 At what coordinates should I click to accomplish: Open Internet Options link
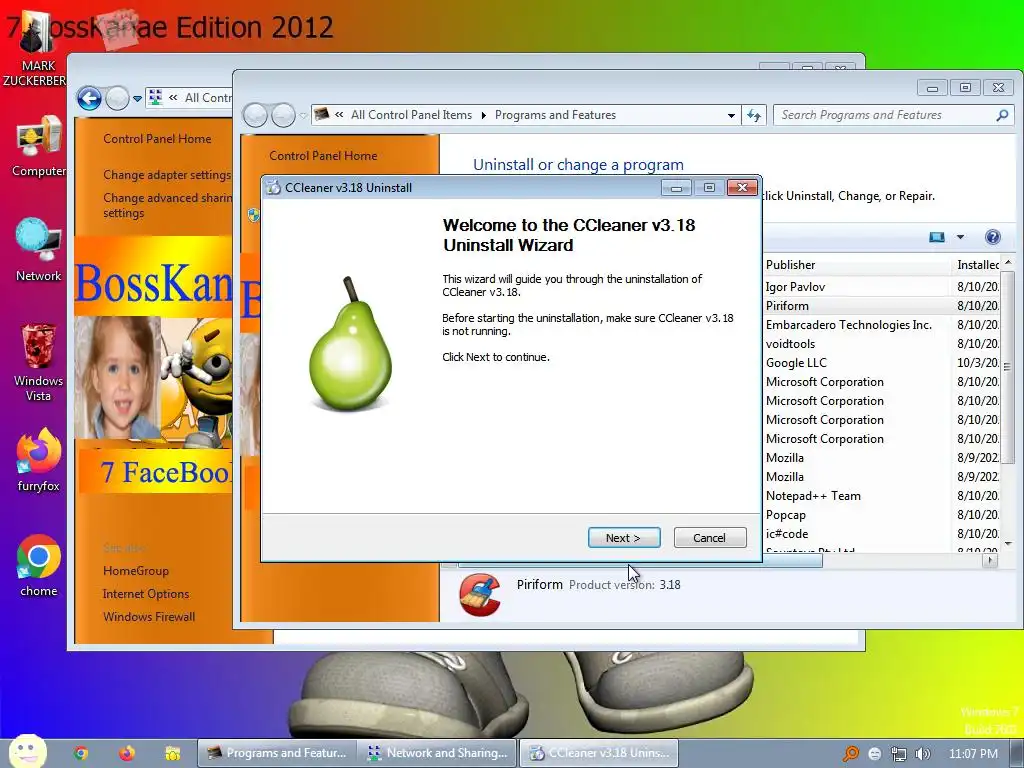146,594
